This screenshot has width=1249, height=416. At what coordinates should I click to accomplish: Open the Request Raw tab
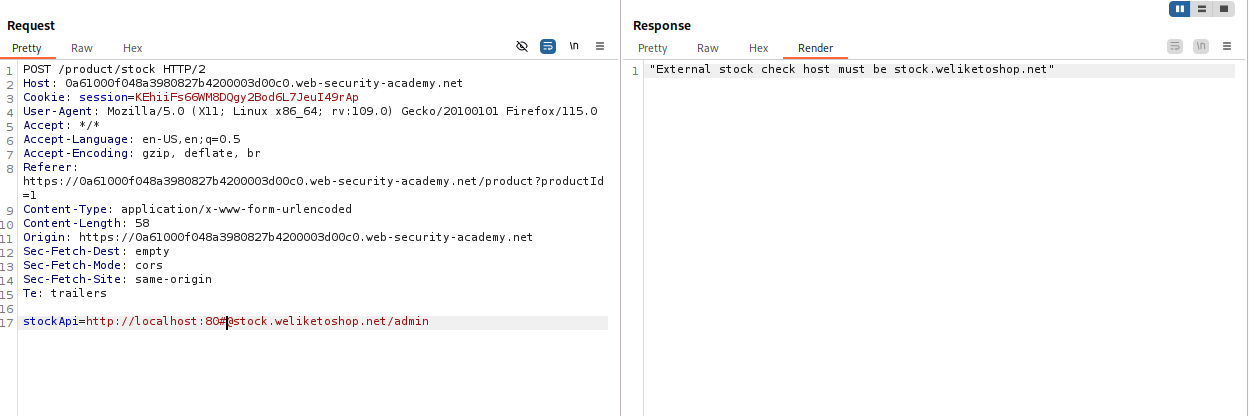[x=82, y=48]
